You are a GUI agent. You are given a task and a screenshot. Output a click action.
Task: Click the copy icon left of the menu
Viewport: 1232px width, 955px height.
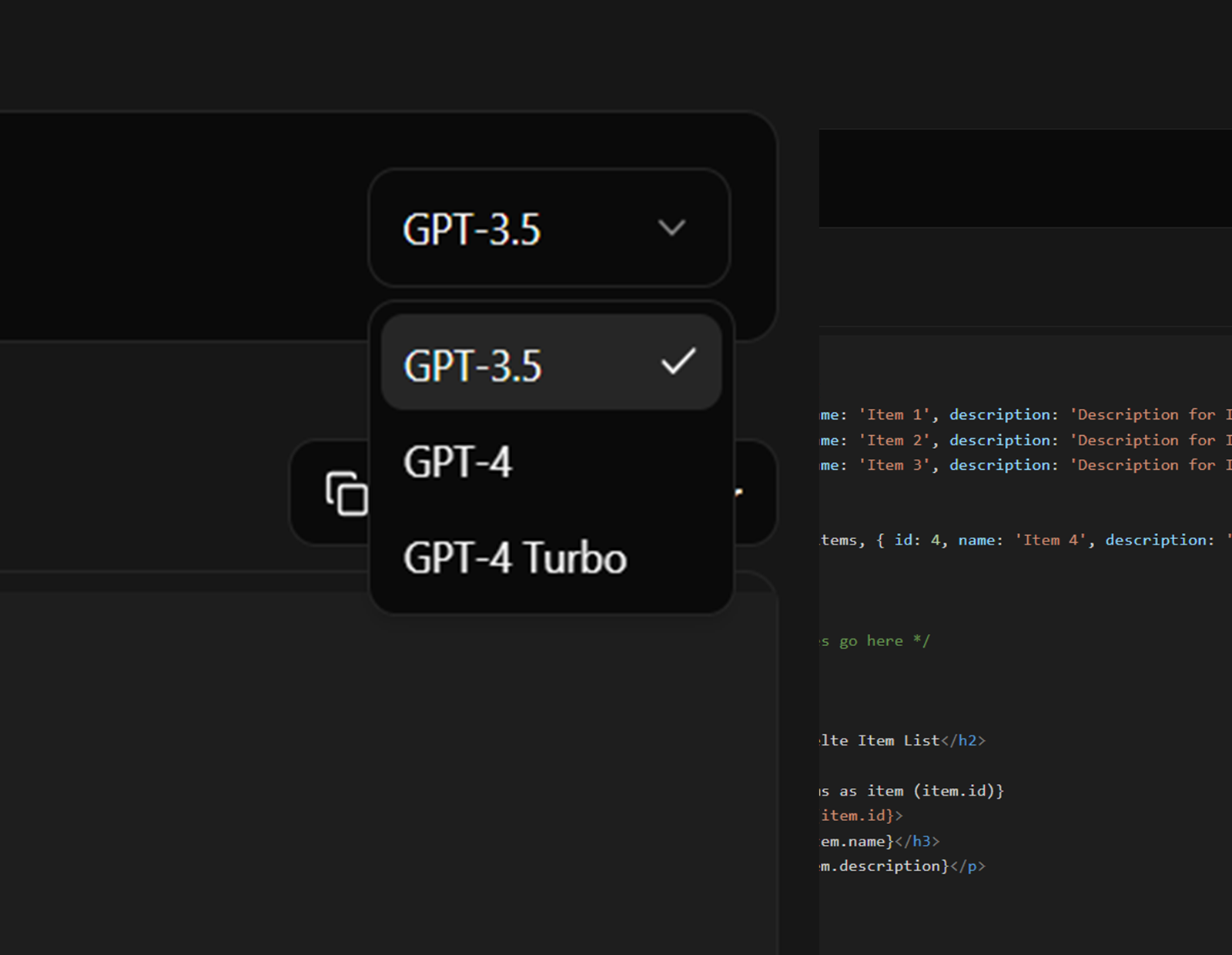pyautogui.click(x=346, y=494)
